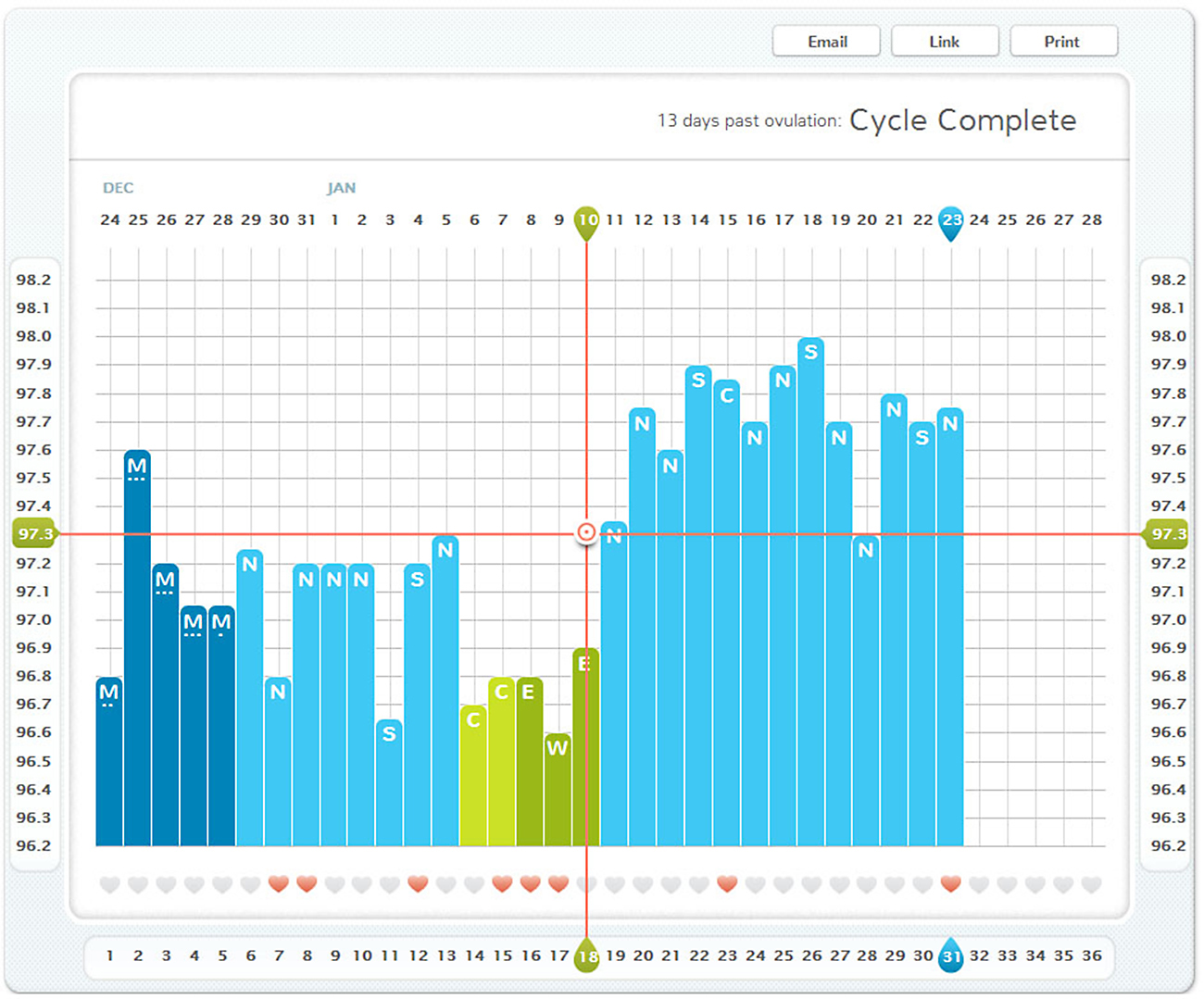The height and width of the screenshot is (999, 1204).
Task: Select the tallest temperature bar marked S
Action: pos(812,352)
